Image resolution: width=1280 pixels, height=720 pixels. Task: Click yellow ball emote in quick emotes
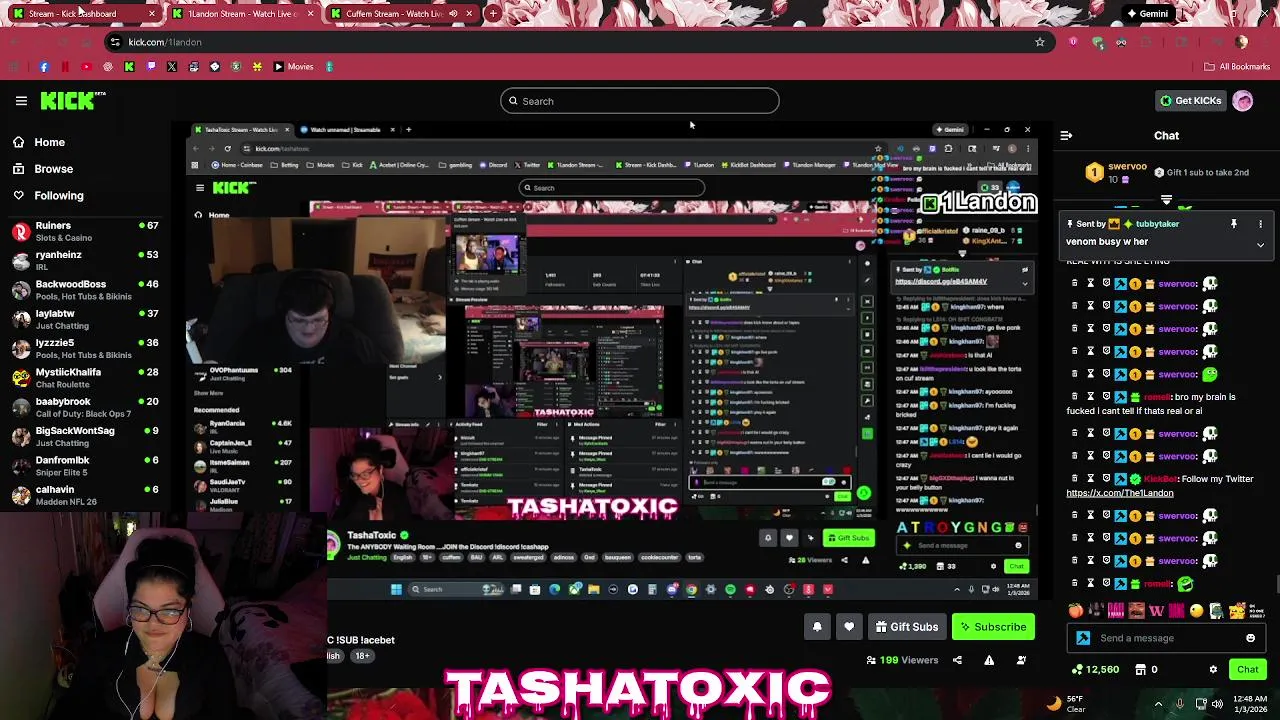pos(1197,611)
